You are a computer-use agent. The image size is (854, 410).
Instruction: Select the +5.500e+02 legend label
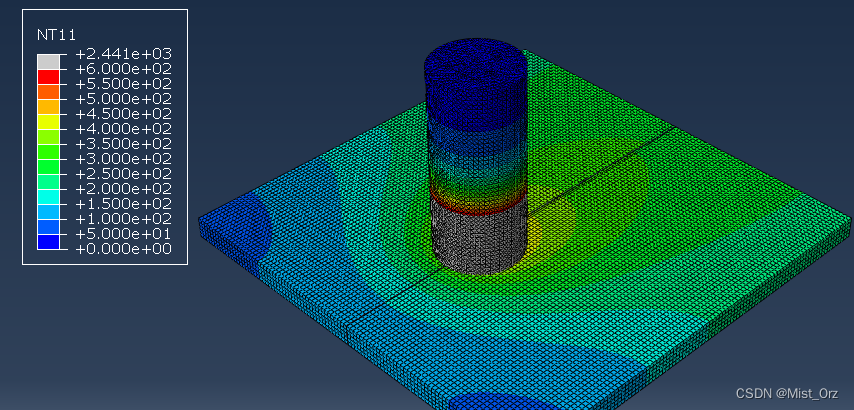(x=123, y=84)
